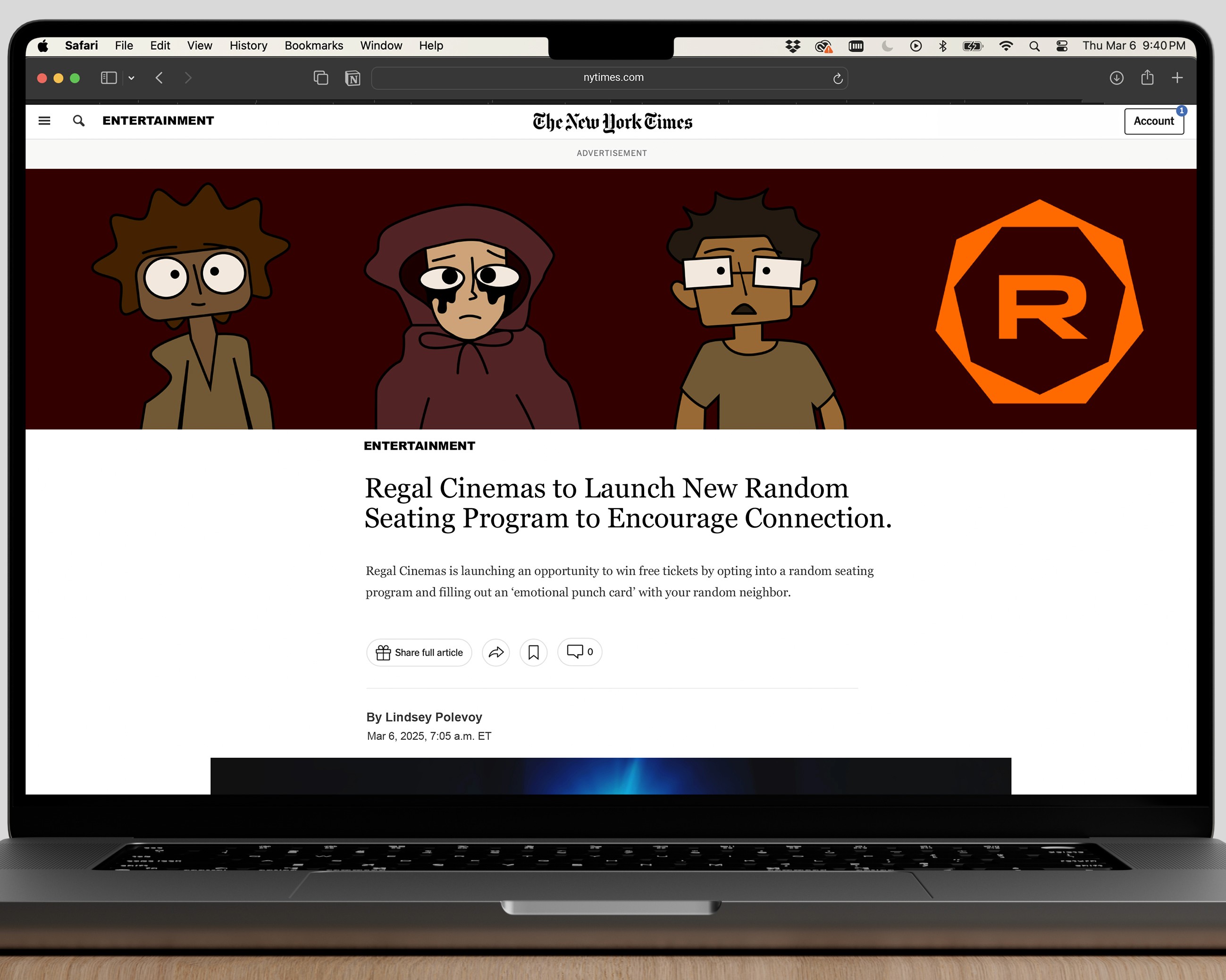Click the author name Lindsey Polevoy
The width and height of the screenshot is (1226, 980).
[433, 717]
